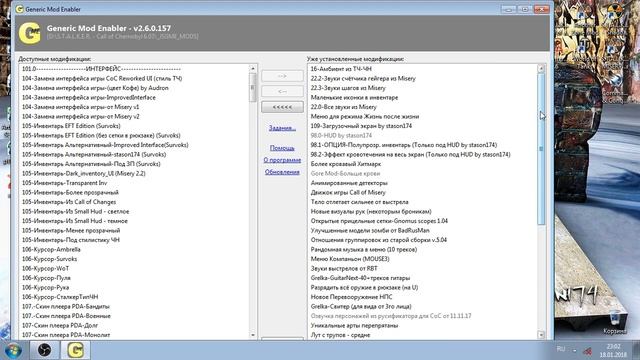
Task: Select installed Звуки выстрелов от RBT
Action: coord(344,268)
